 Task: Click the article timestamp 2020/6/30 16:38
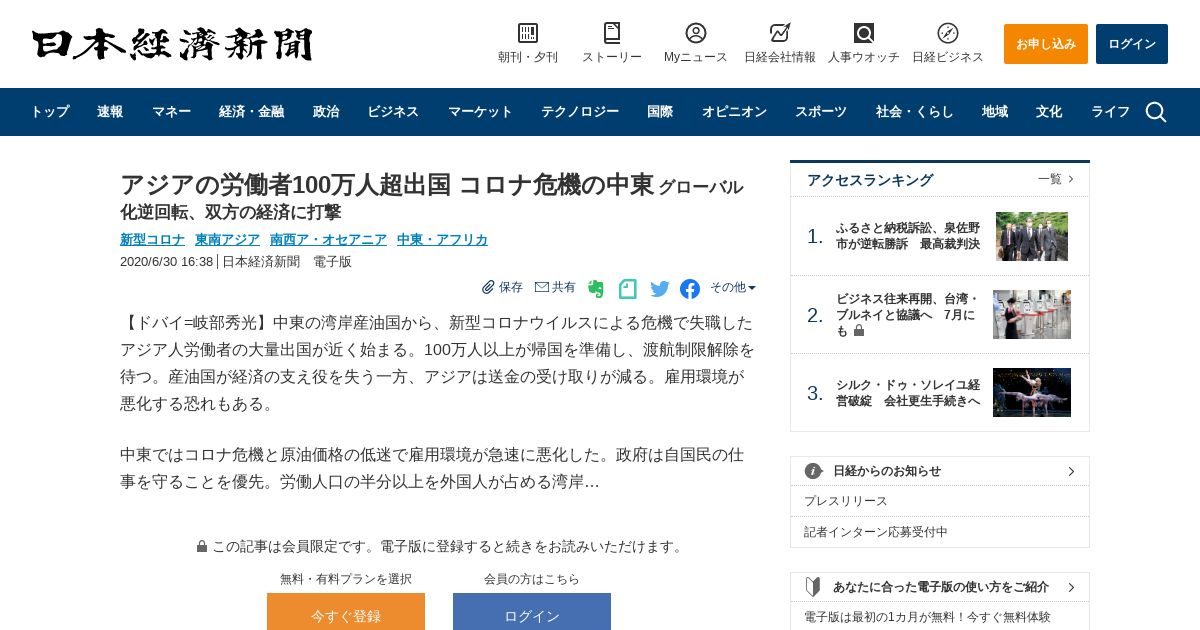(x=166, y=261)
